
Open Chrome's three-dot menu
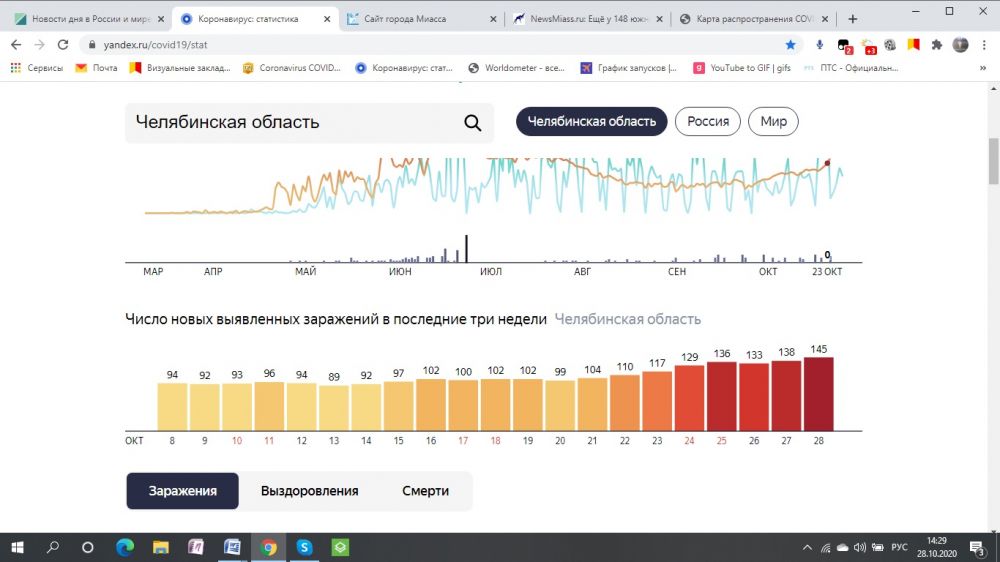coord(984,45)
